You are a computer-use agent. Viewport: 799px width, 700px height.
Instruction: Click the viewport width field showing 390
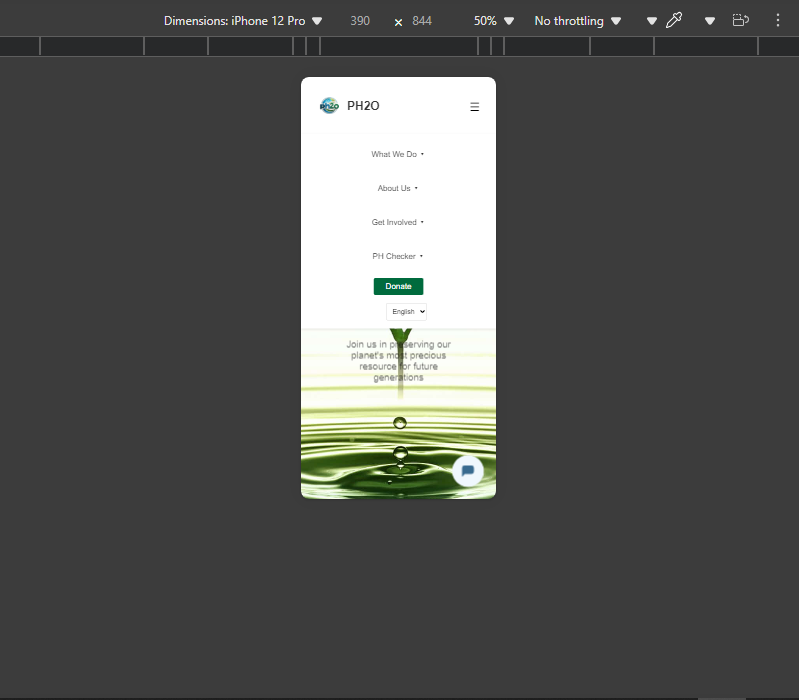click(x=360, y=20)
